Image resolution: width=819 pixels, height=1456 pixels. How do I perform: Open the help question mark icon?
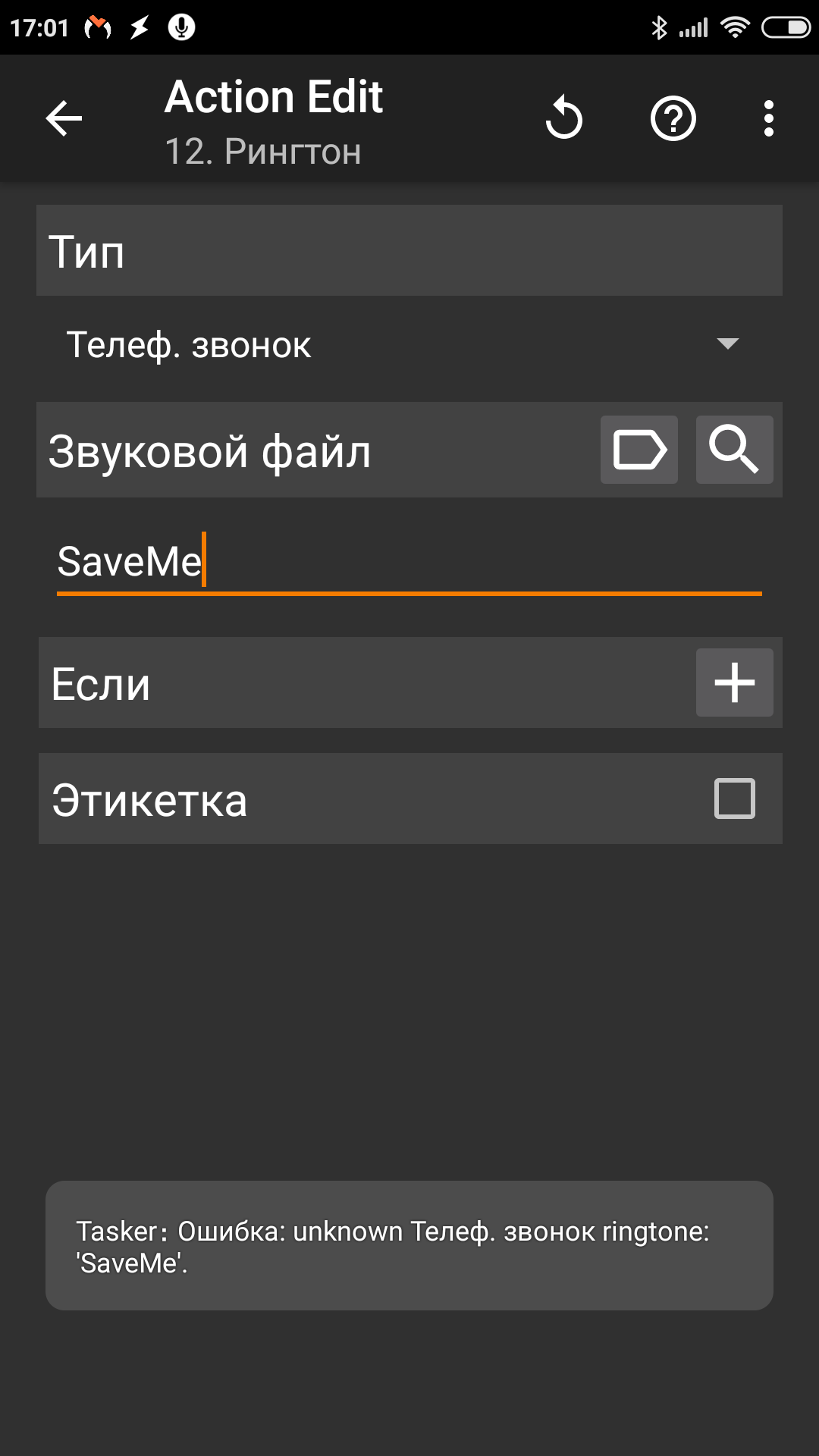coord(673,118)
